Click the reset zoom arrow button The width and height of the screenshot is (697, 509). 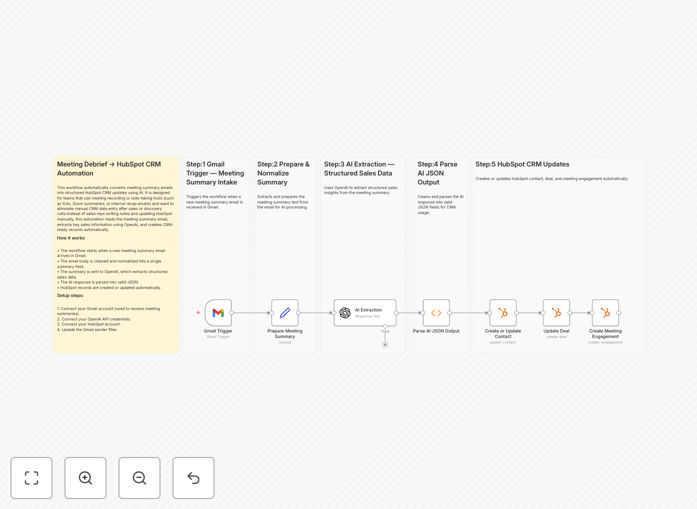point(193,478)
